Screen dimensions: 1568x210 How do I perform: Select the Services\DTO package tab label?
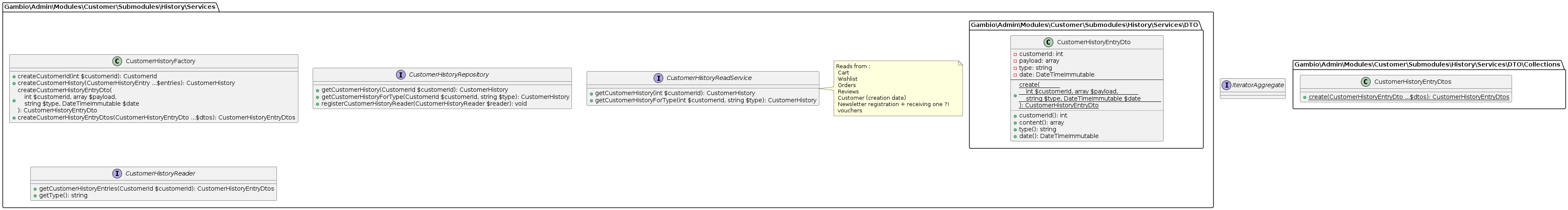(1084, 25)
